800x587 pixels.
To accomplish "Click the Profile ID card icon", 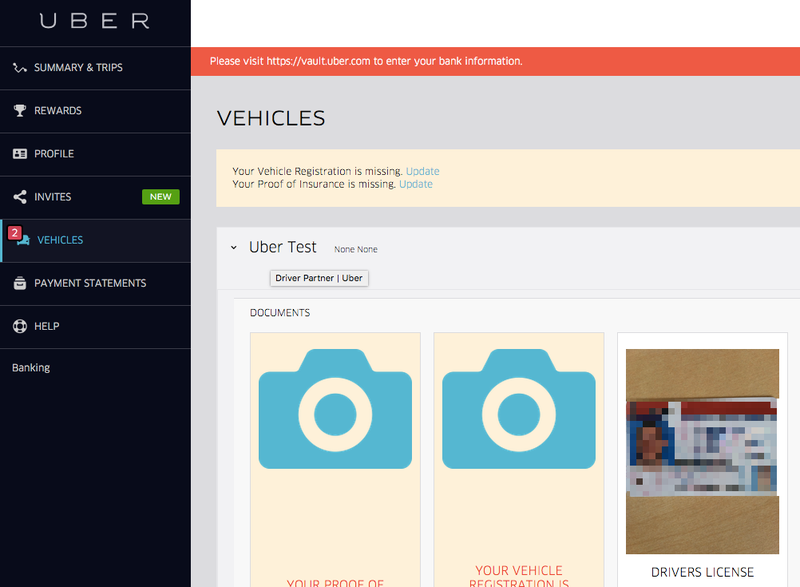I will 20,154.
